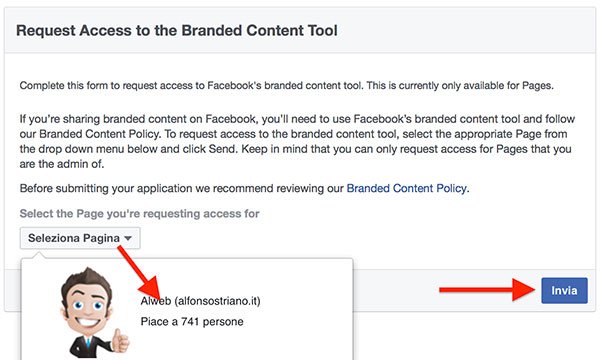Image resolution: width=600 pixels, height=360 pixels.
Task: Click the 'Complete this form to request access' sentence
Action: (286, 85)
